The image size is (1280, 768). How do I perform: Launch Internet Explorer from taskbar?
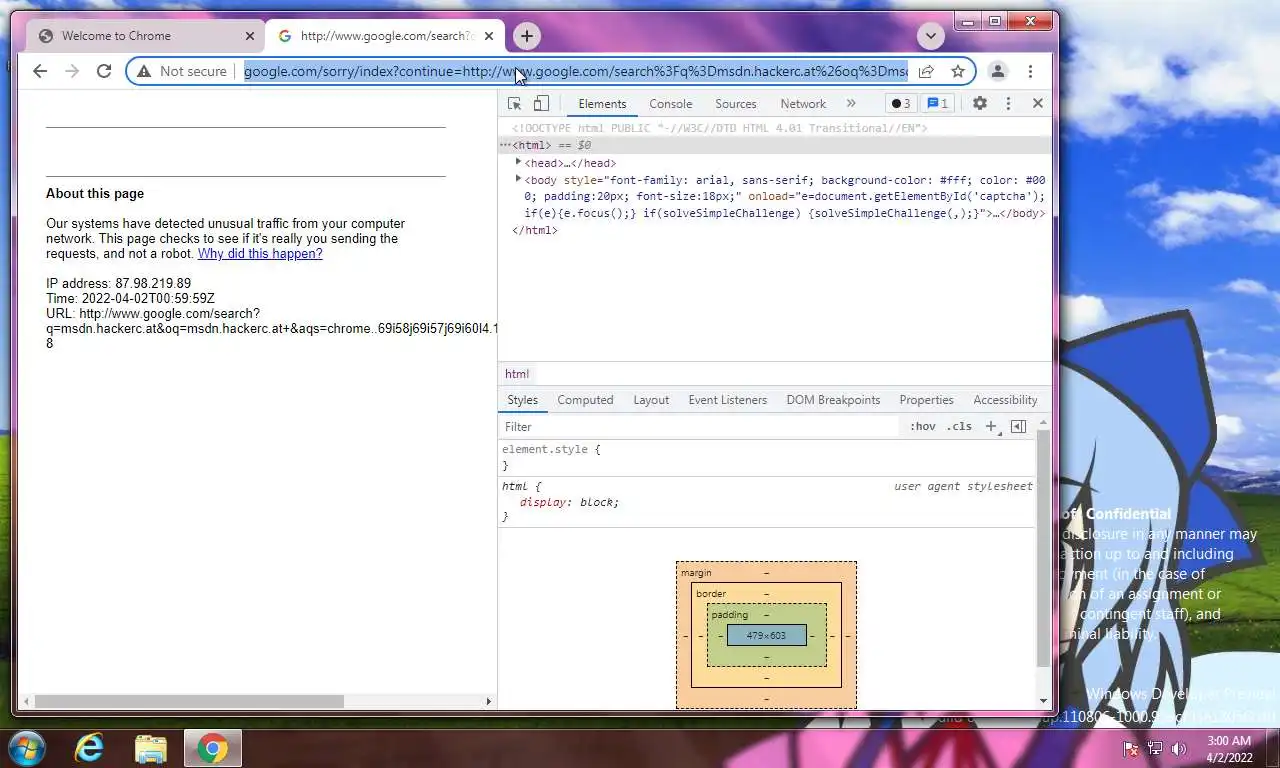coord(90,748)
